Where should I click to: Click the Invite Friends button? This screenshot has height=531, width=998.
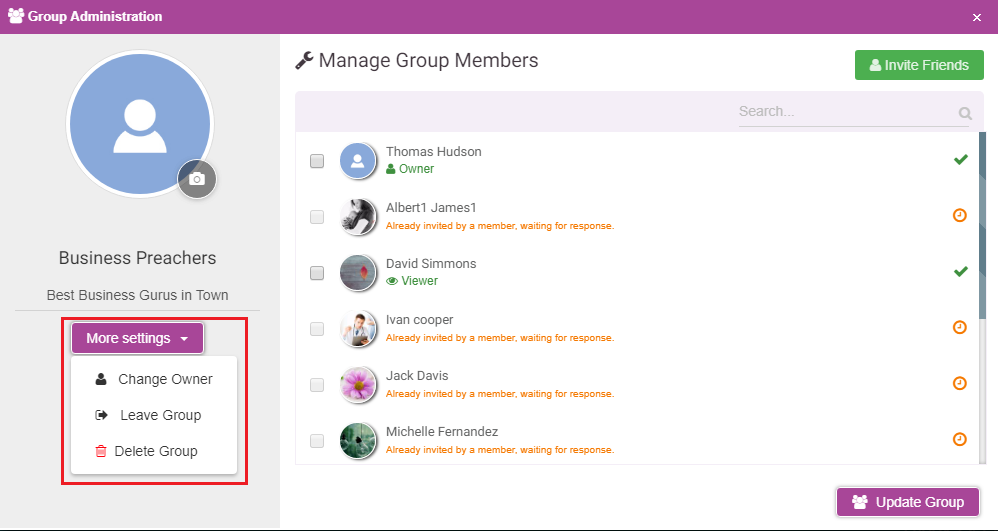coord(919,65)
